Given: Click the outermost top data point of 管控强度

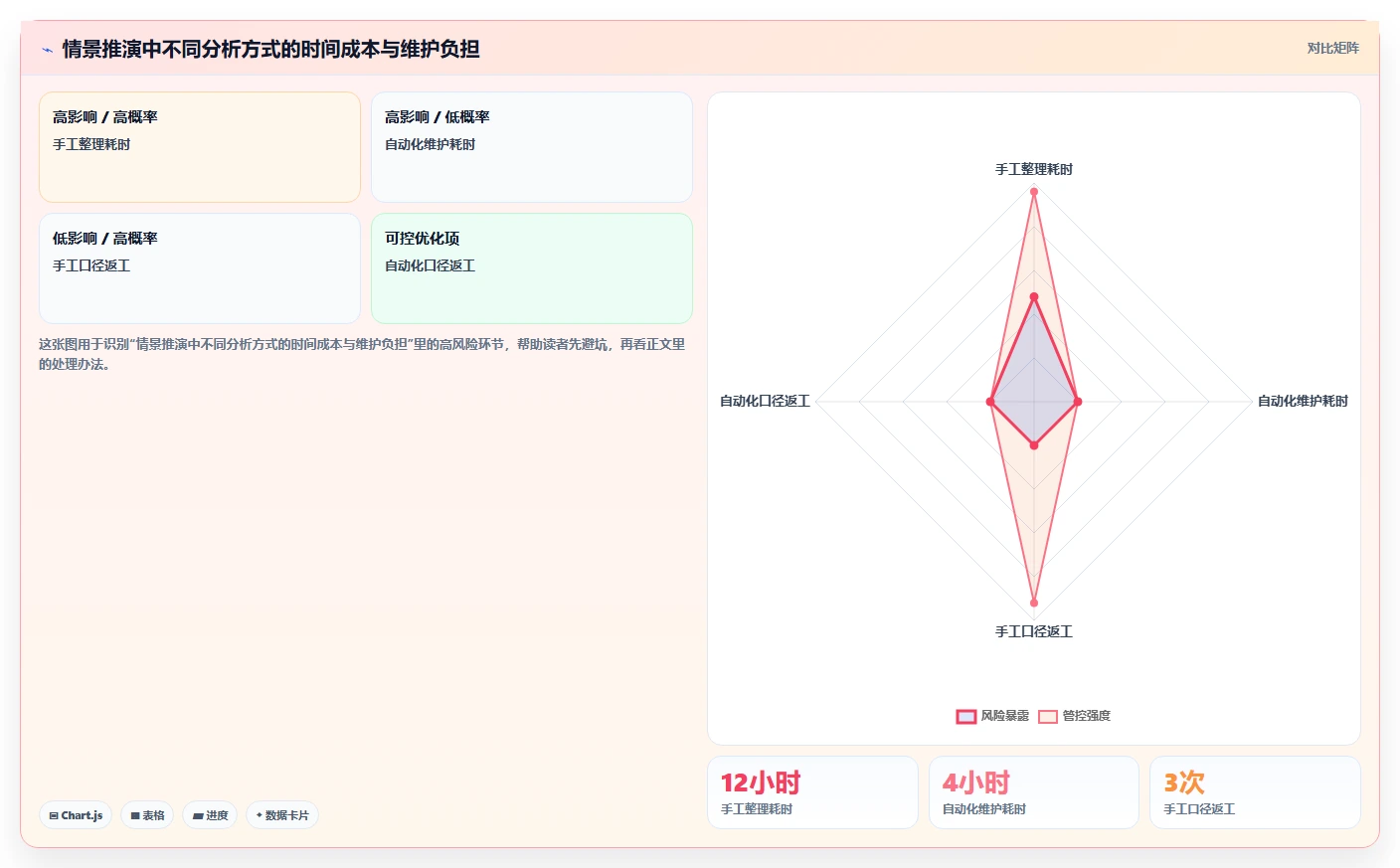Looking at the screenshot, I should [x=1034, y=191].
